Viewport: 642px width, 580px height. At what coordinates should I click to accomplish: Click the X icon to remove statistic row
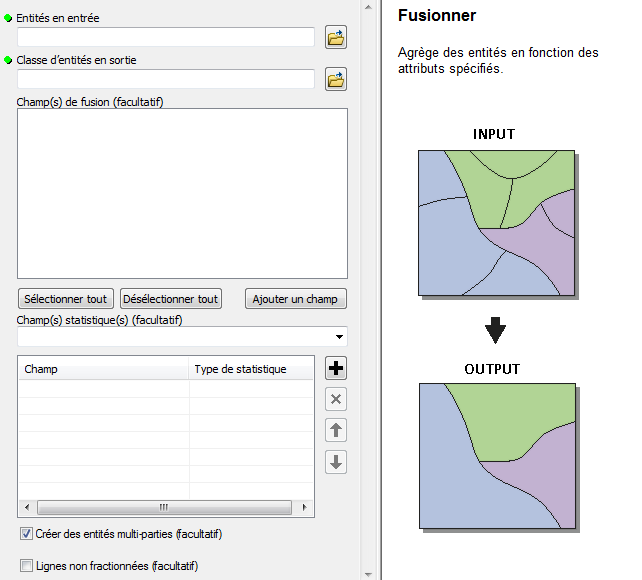pos(337,400)
